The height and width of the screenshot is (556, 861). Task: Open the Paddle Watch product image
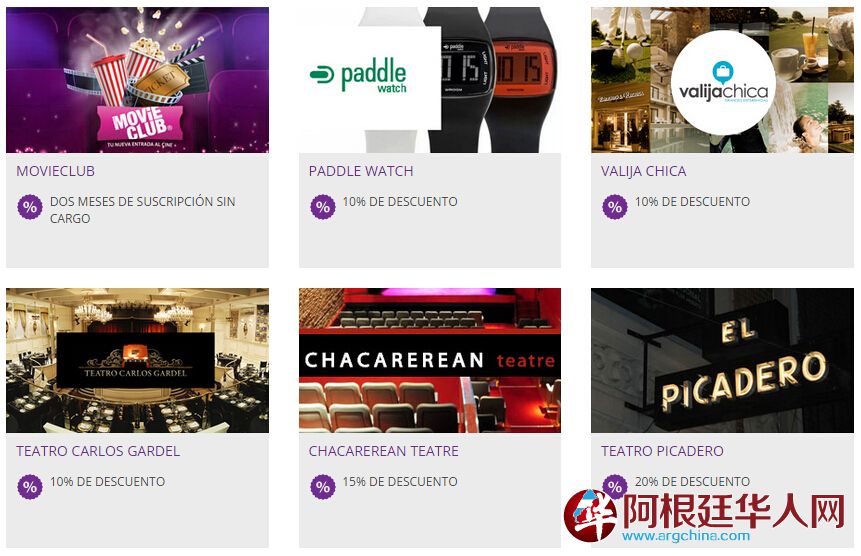[430, 80]
